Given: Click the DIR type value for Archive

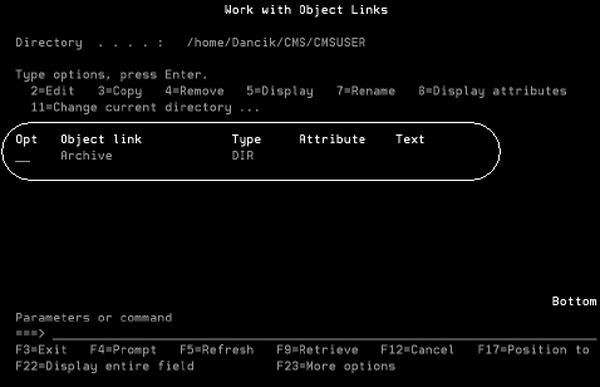Looking at the screenshot, I should [x=243, y=156].
